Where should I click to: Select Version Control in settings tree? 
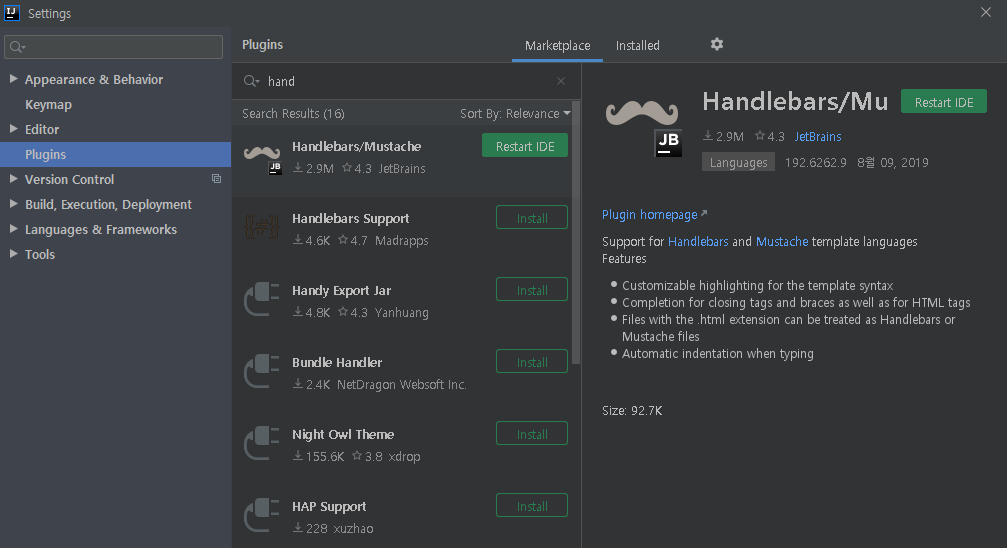tap(69, 179)
